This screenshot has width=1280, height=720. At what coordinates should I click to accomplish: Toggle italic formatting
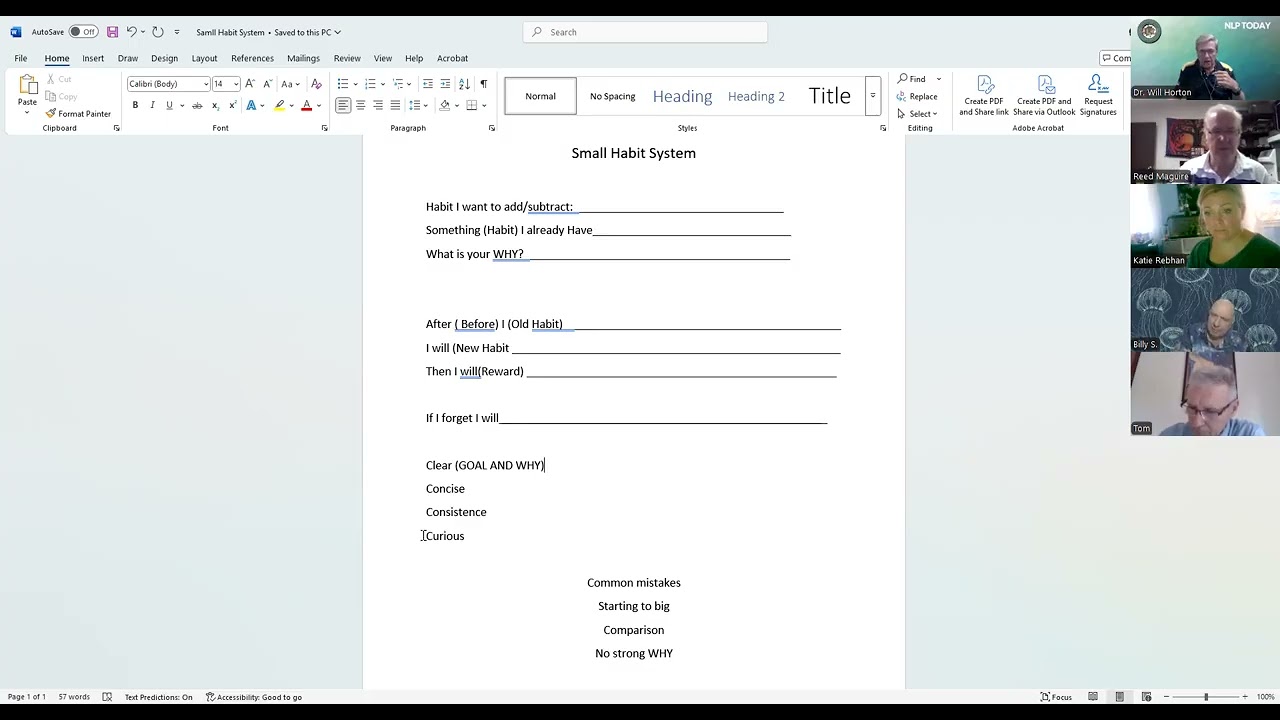coord(152,105)
